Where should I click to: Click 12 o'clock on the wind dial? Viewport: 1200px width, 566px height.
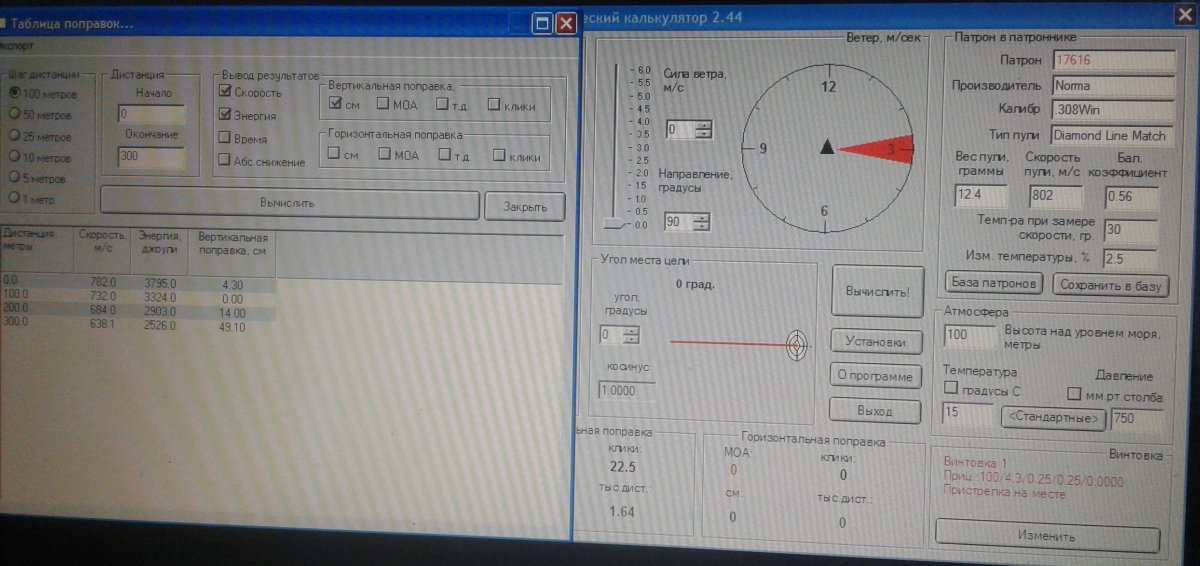[828, 87]
